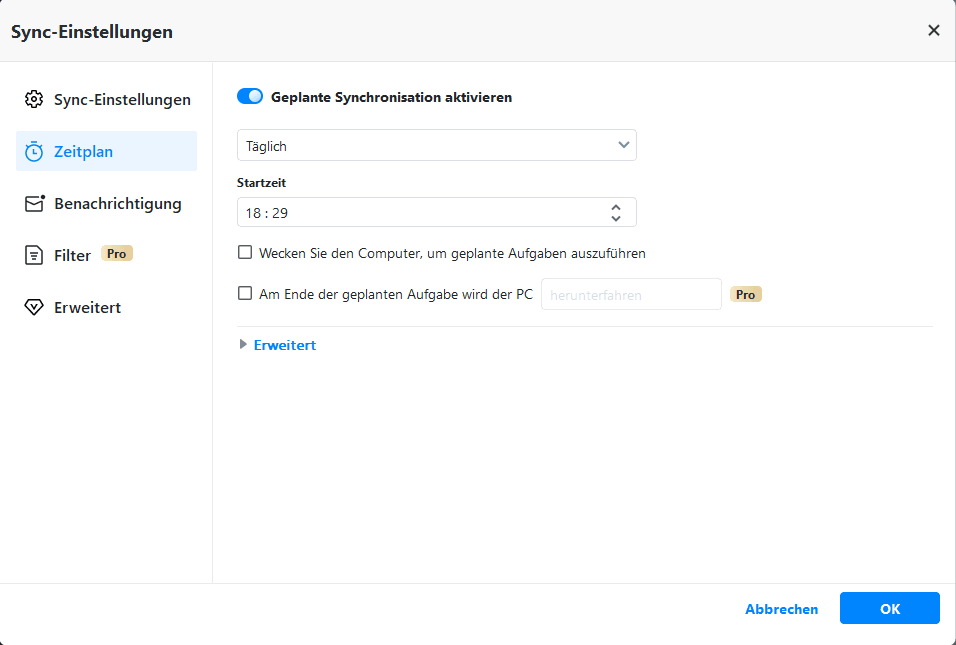
Task: Click the clock icon for Zeitplan
Action: [34, 152]
